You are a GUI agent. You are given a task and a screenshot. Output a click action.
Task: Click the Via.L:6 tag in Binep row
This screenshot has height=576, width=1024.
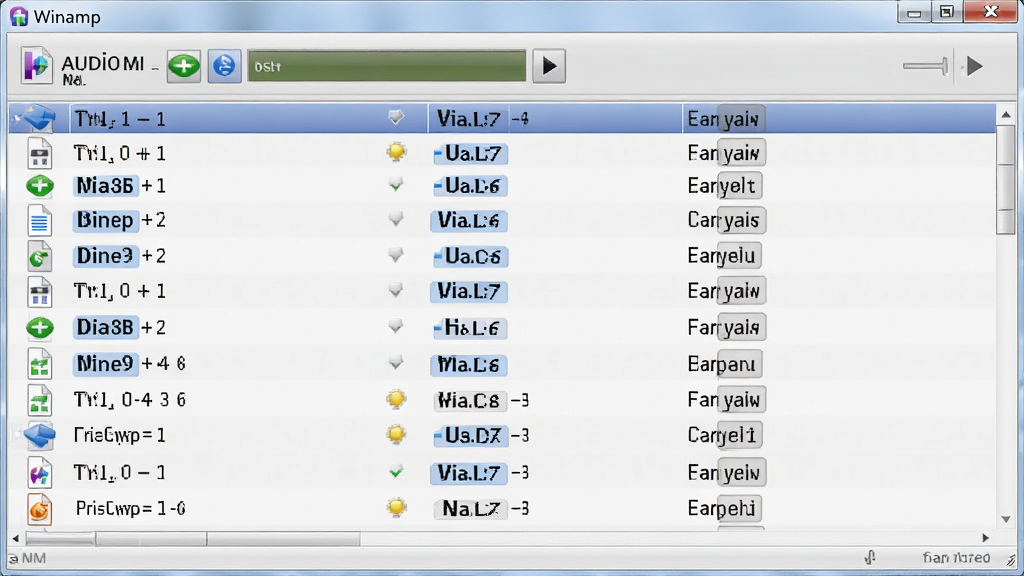coord(468,221)
